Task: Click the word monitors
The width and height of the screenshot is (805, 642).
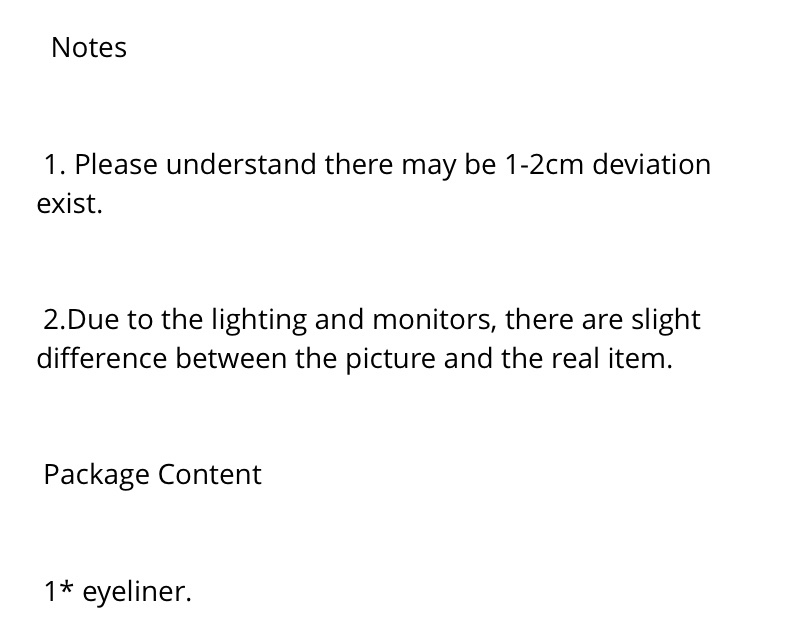Action: 434,320
